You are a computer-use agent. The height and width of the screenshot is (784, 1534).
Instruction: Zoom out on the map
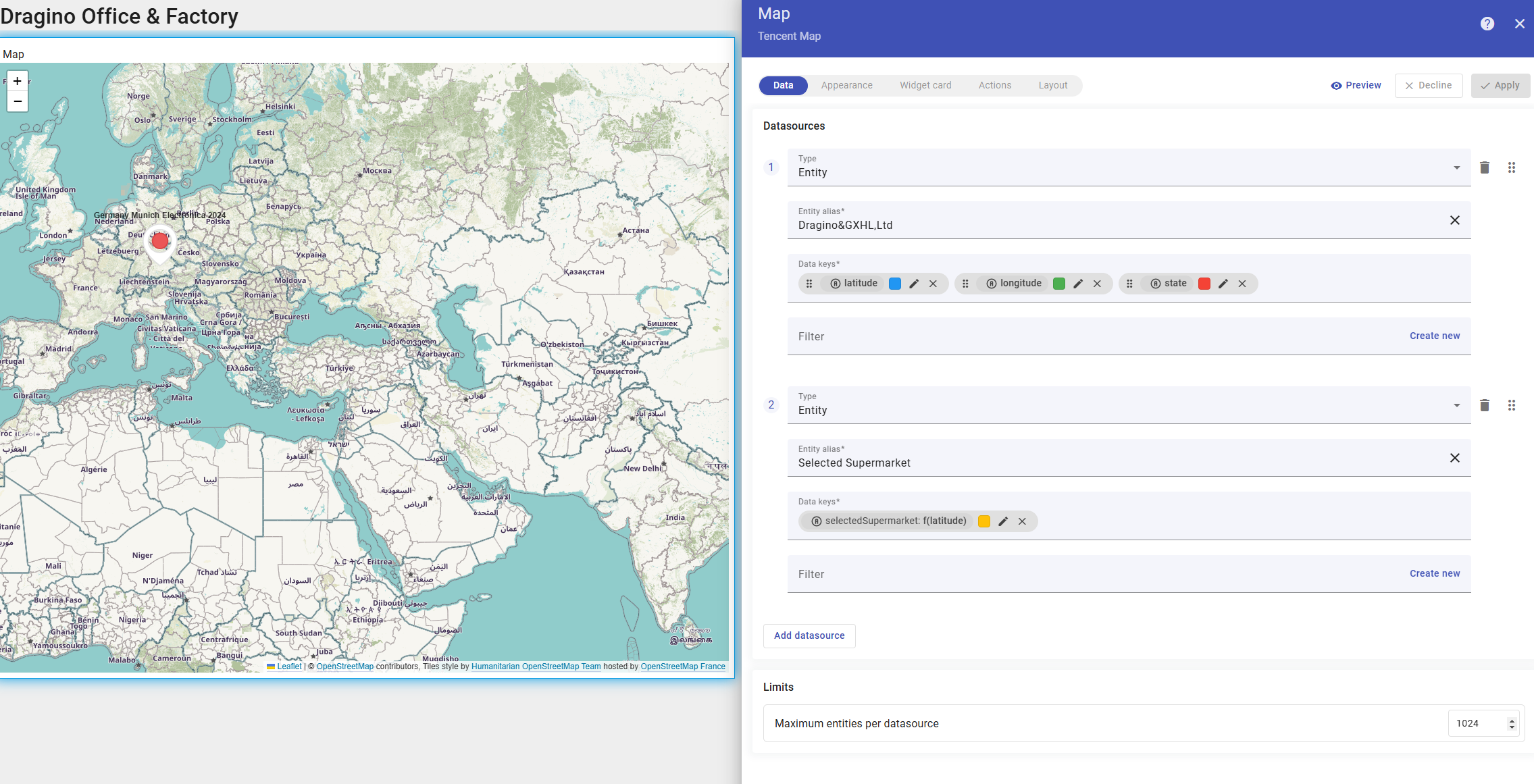[x=18, y=101]
